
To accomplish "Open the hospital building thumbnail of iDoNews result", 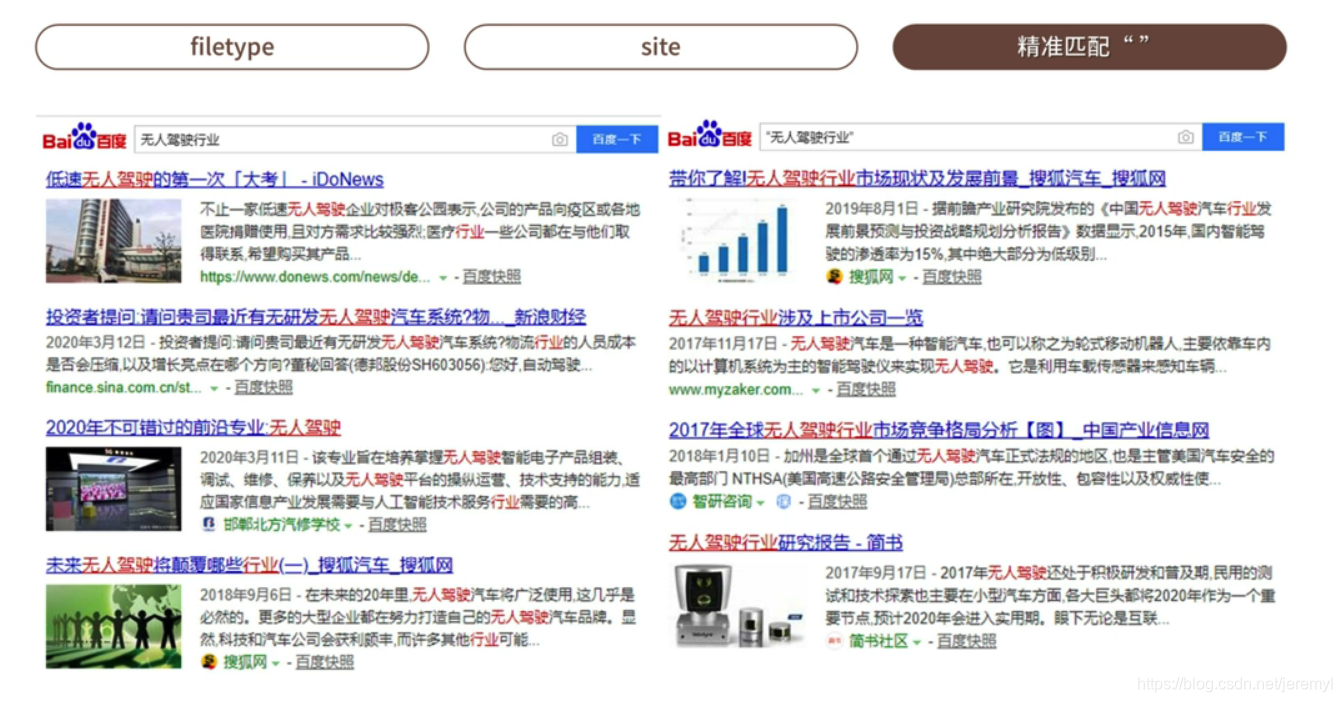I will [x=113, y=241].
